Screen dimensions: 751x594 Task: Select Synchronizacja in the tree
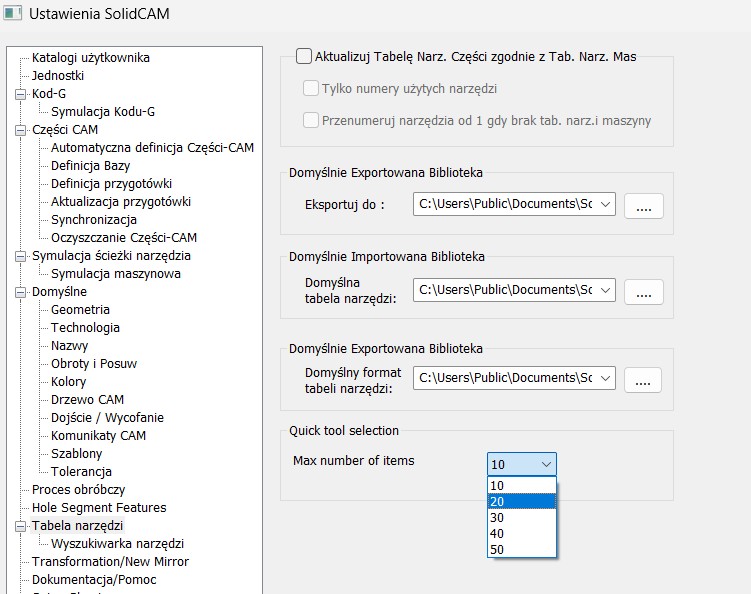pyautogui.click(x=94, y=219)
